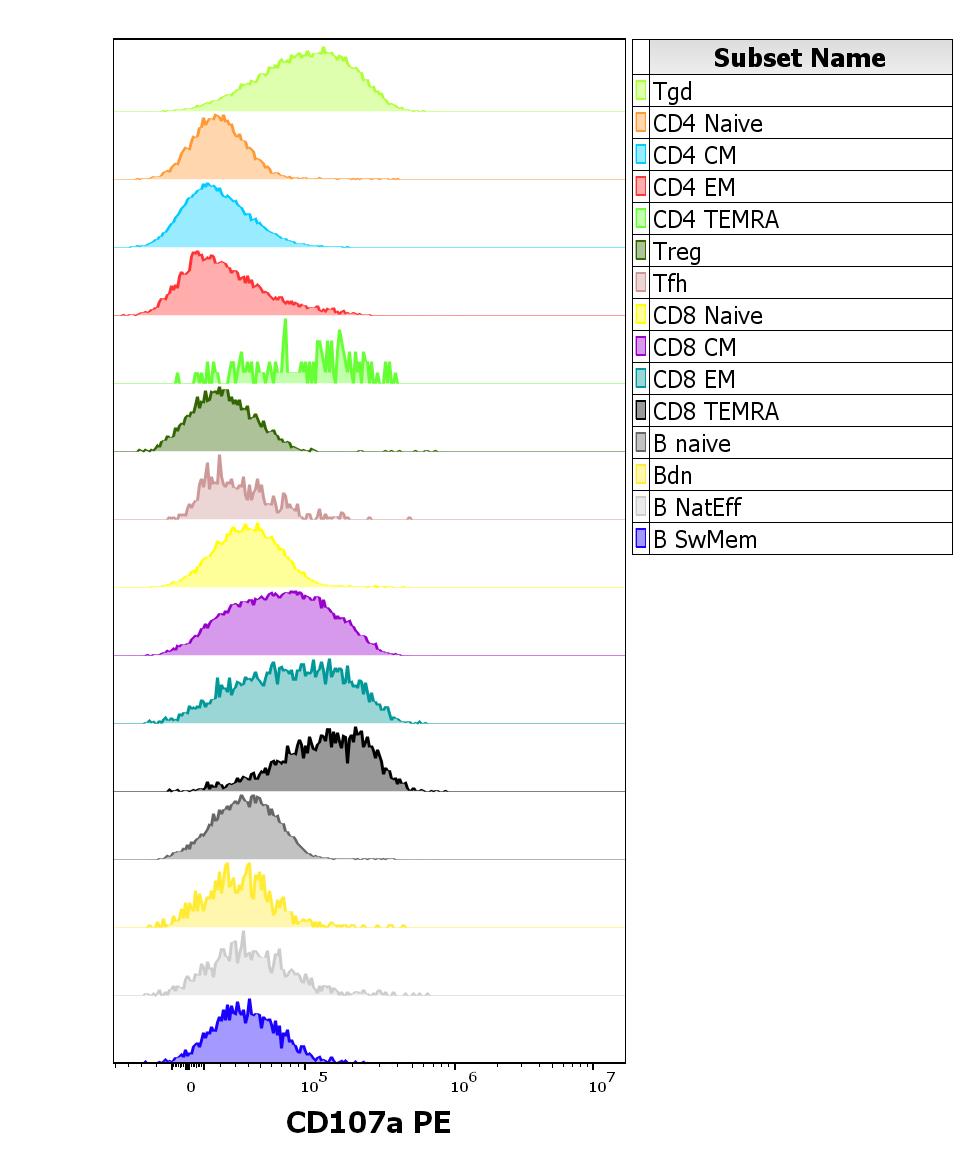973x1153 pixels.
Task: Click the Tgd color swatch in legend
Action: 640,91
